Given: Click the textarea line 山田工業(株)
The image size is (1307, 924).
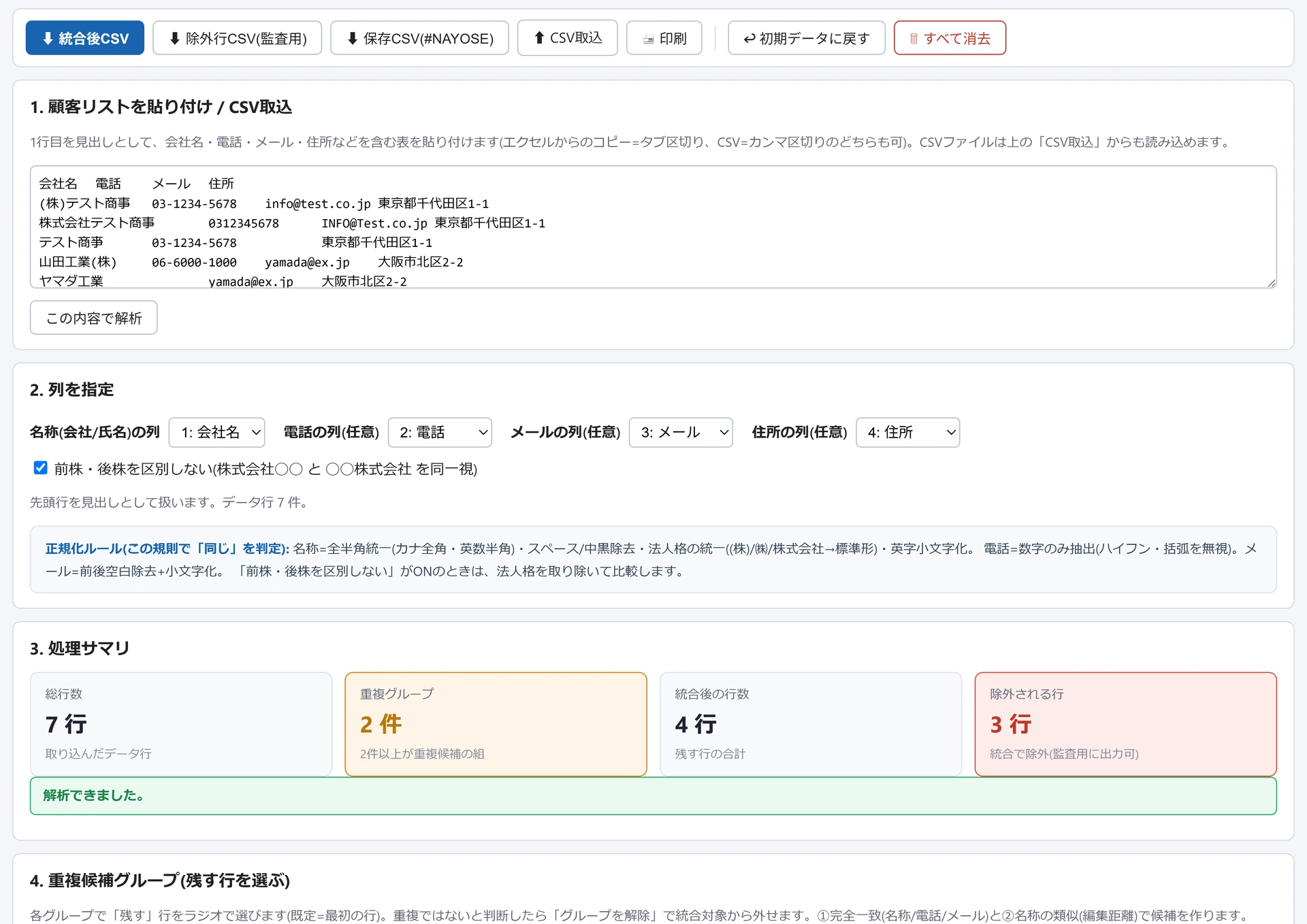Looking at the screenshot, I should click(x=251, y=262).
